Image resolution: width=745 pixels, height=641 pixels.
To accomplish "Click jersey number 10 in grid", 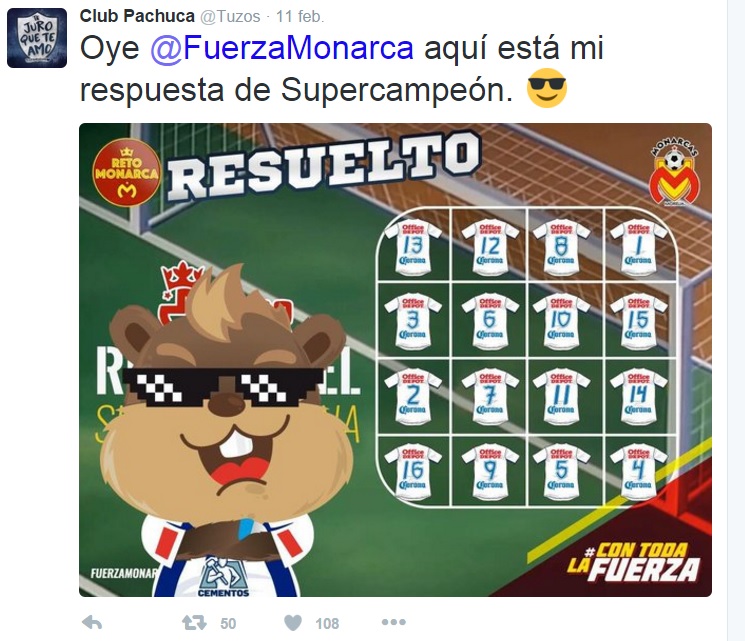I will tap(561, 321).
